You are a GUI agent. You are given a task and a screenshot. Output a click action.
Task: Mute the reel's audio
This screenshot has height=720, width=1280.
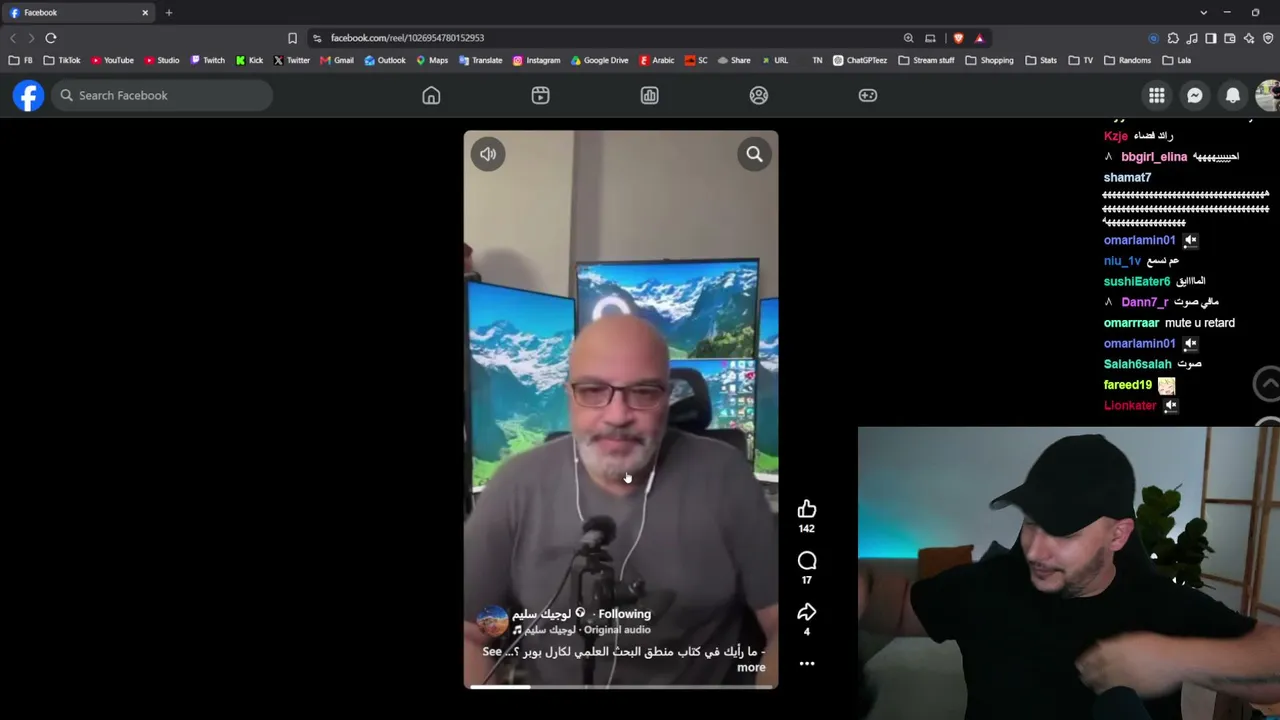point(488,154)
